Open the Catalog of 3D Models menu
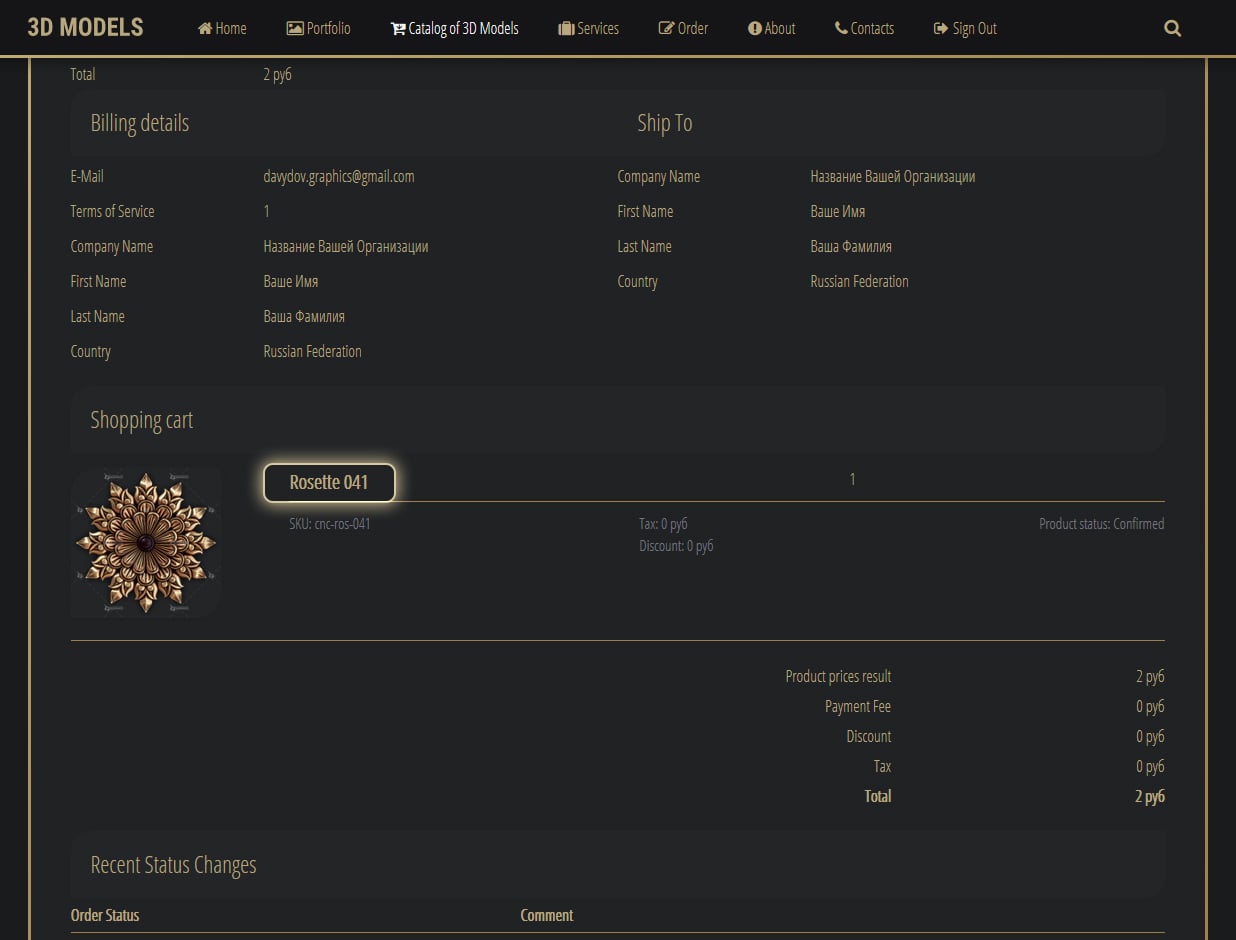This screenshot has width=1236, height=940. click(455, 28)
